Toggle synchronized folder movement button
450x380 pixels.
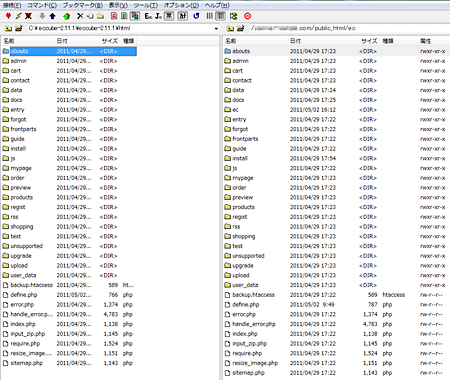[x=234, y=16]
